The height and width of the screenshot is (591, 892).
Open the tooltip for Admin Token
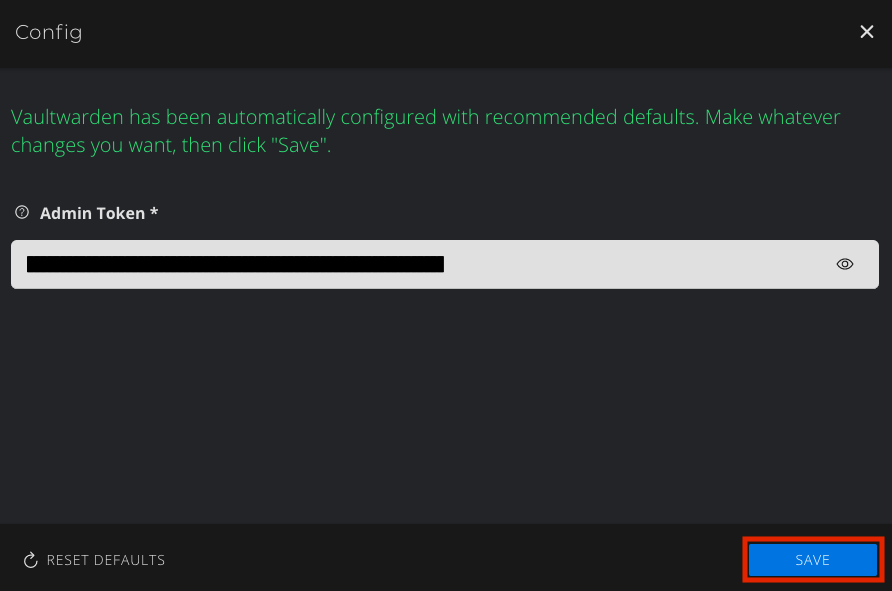click(22, 213)
